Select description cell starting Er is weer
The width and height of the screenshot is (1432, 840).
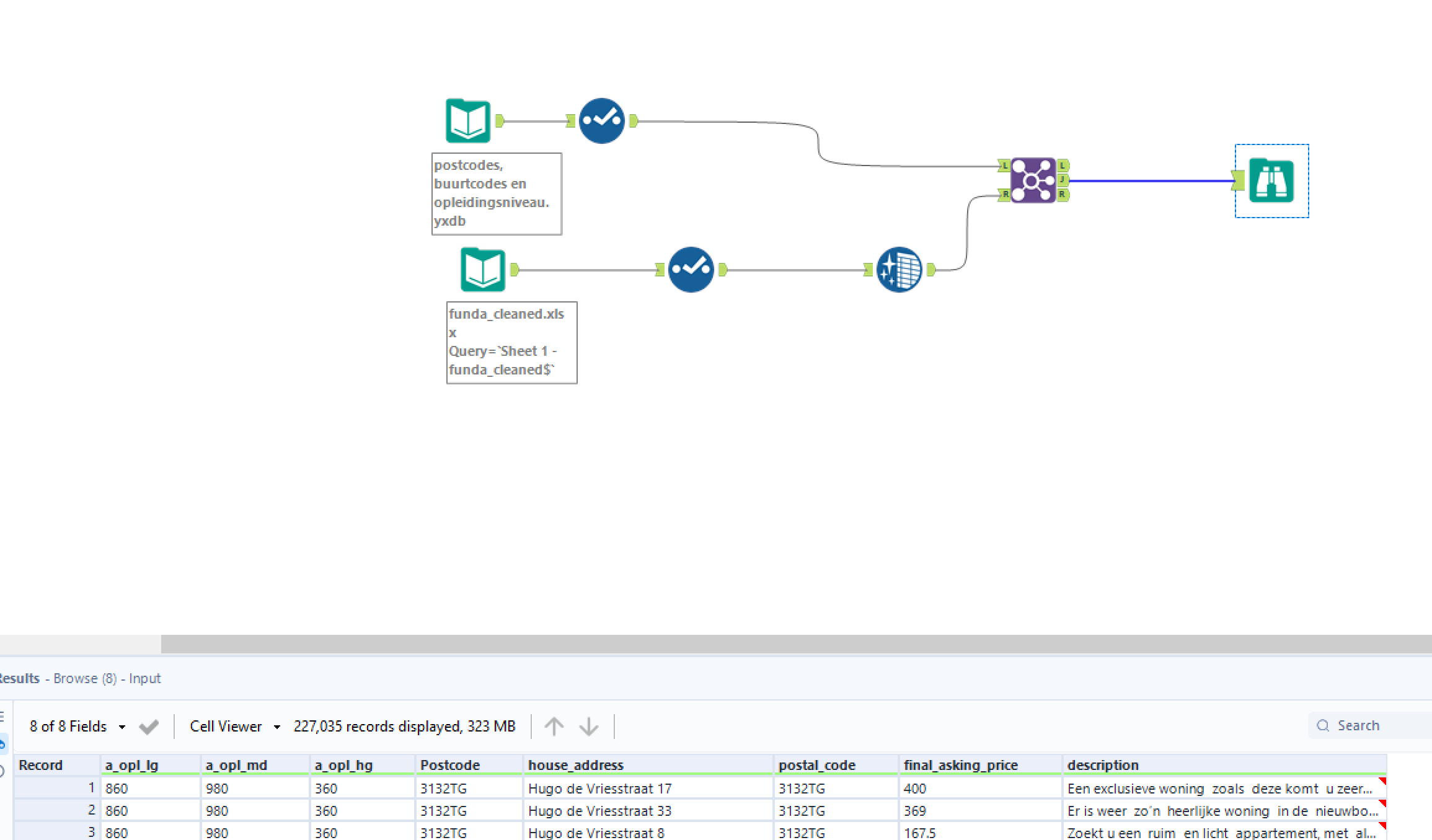[x=1224, y=811]
